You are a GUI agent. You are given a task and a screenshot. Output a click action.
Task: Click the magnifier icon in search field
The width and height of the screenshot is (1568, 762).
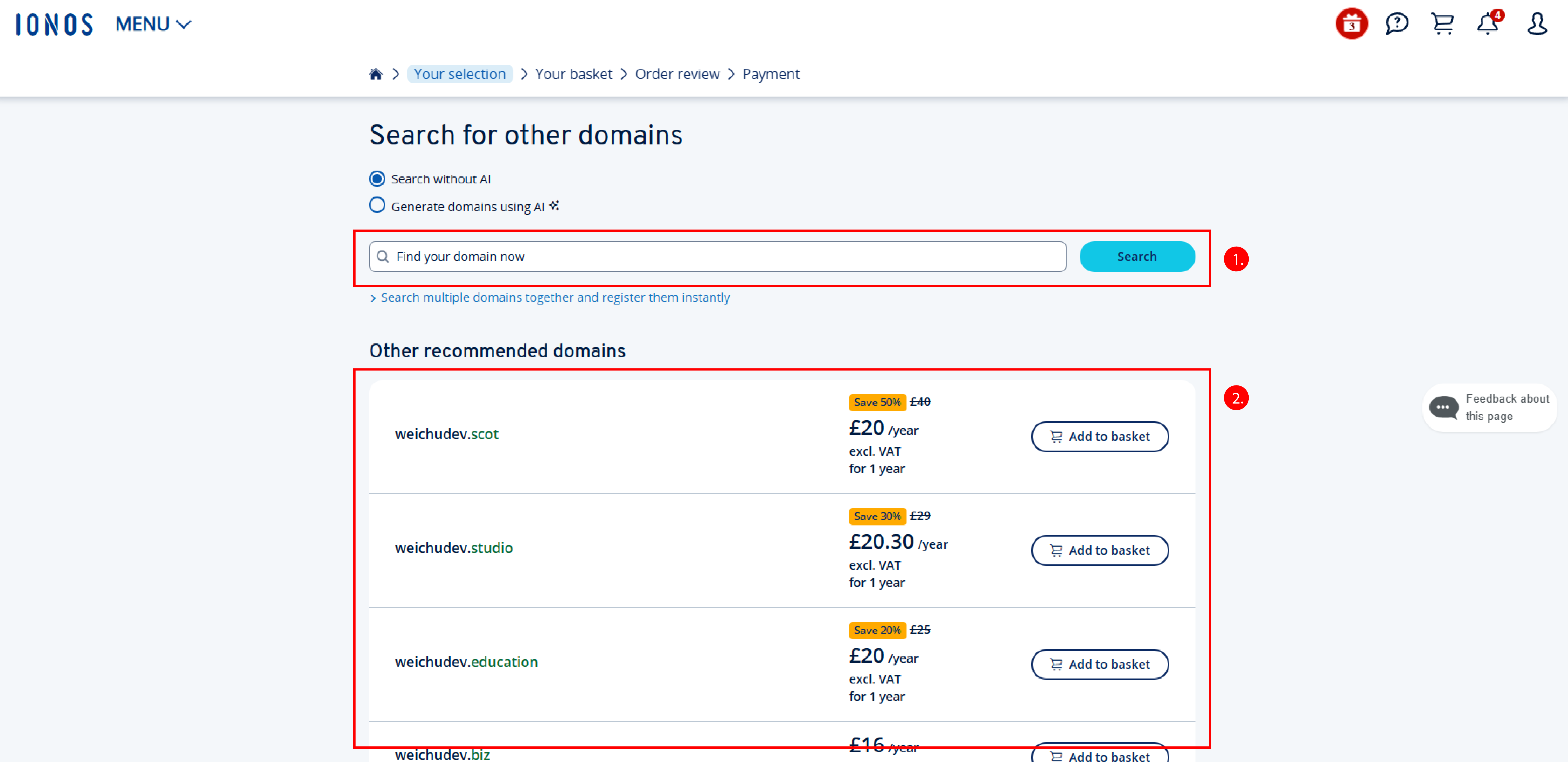(383, 257)
